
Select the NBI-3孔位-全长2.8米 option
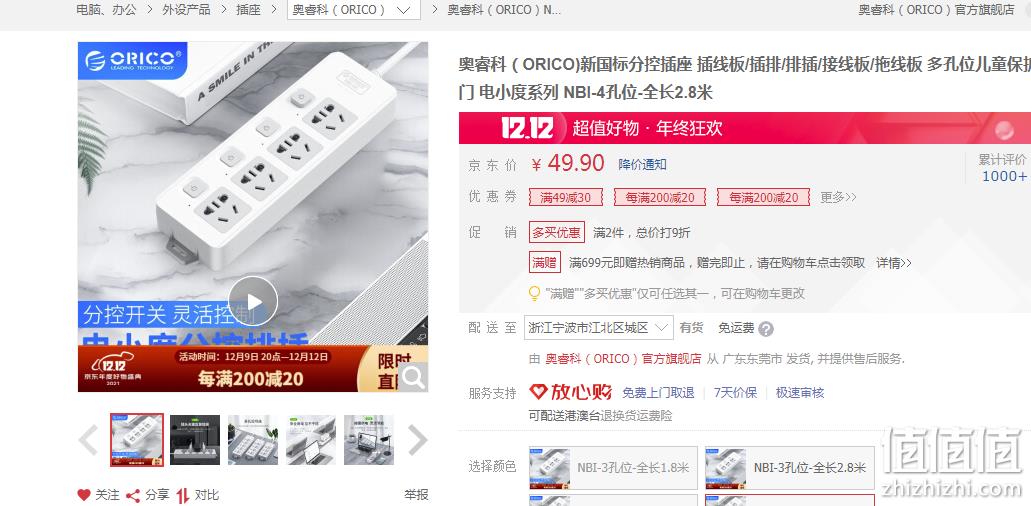[790, 467]
